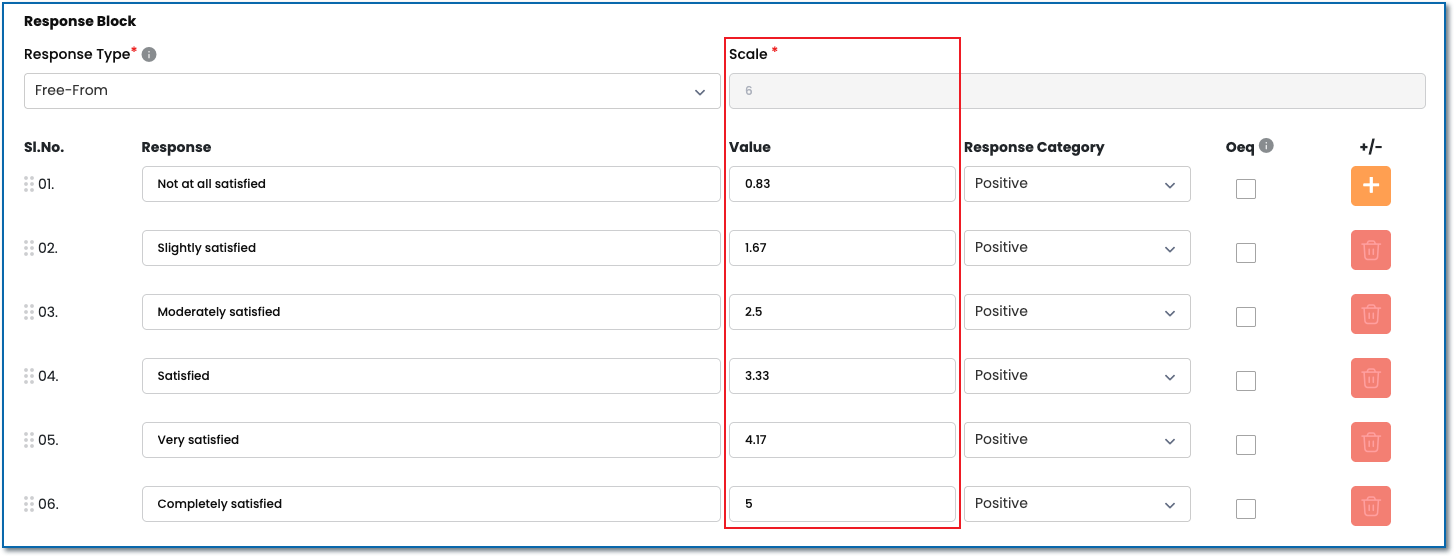Check Oeq box for Completely satisfied row

point(1245,509)
